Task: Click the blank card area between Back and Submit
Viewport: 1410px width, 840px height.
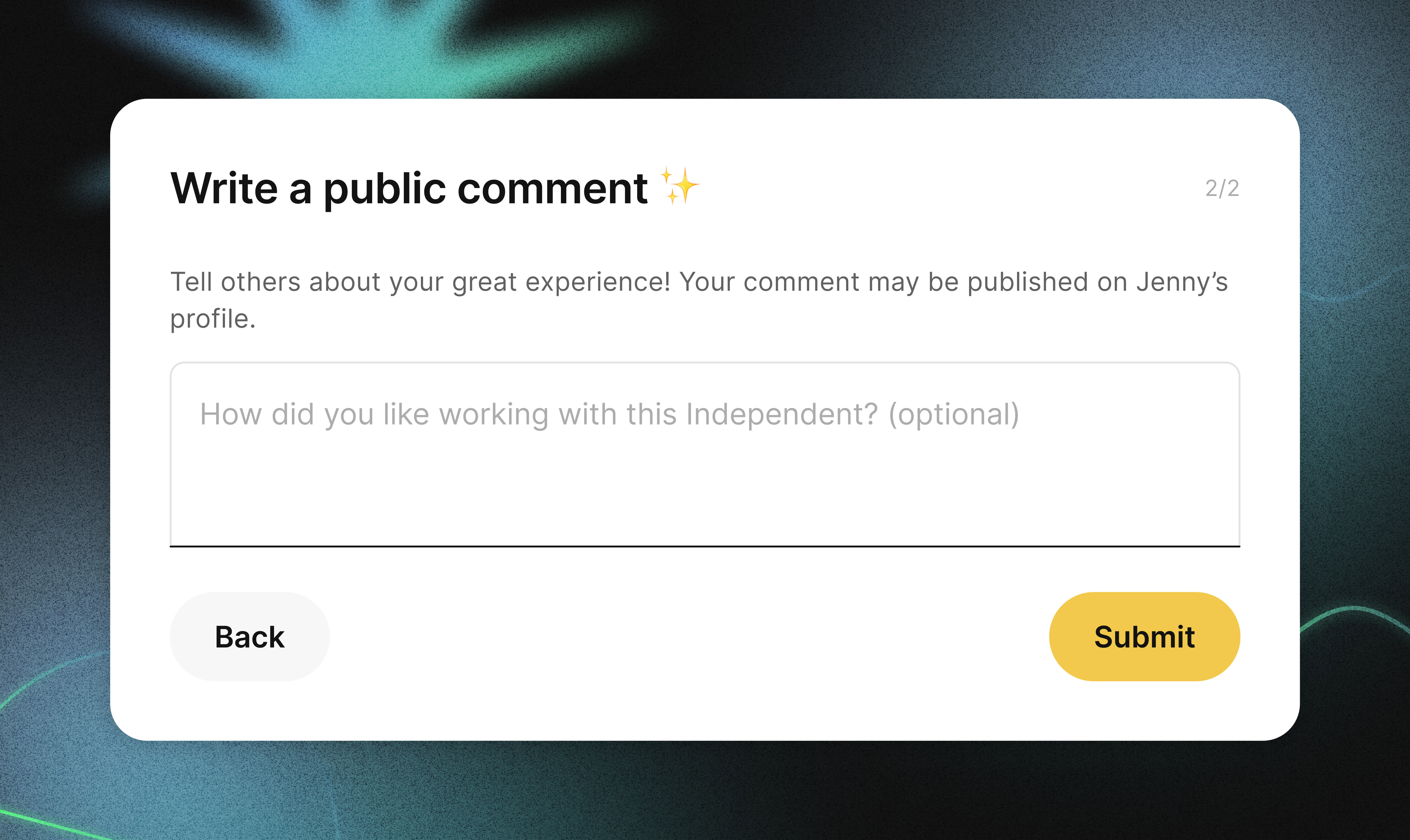Action: coord(690,636)
